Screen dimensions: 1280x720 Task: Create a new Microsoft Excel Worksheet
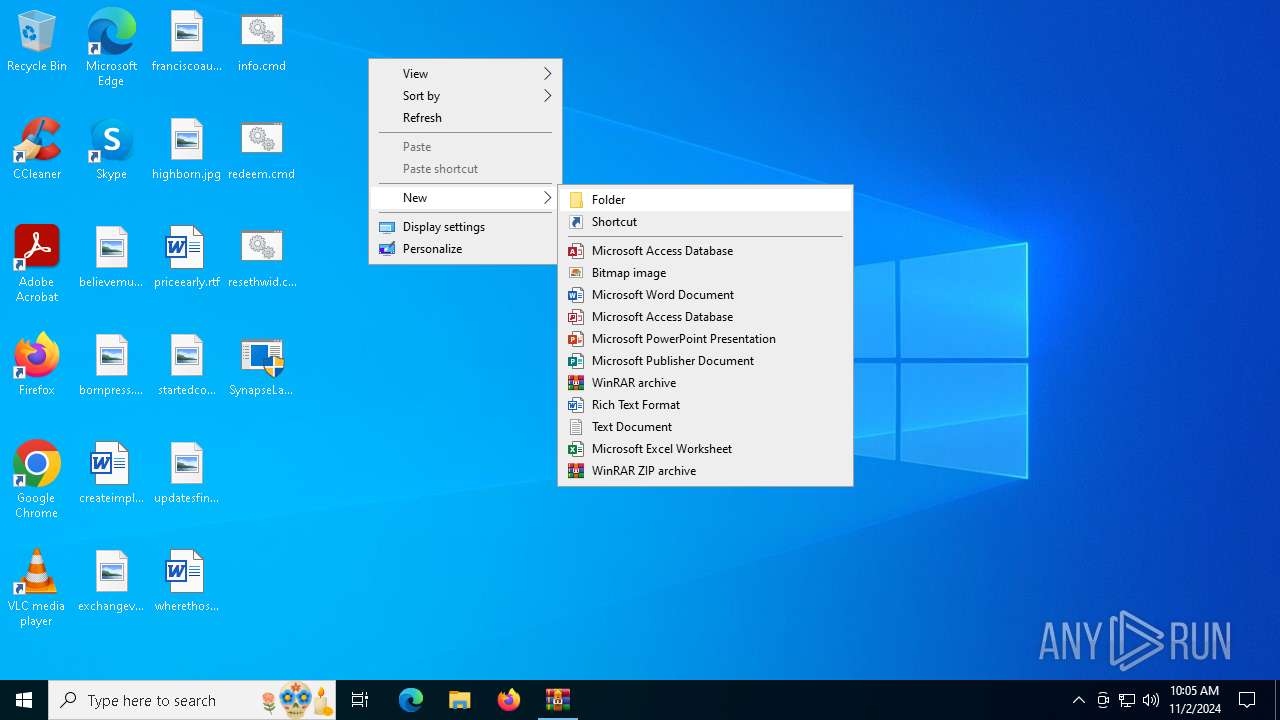click(x=705, y=449)
